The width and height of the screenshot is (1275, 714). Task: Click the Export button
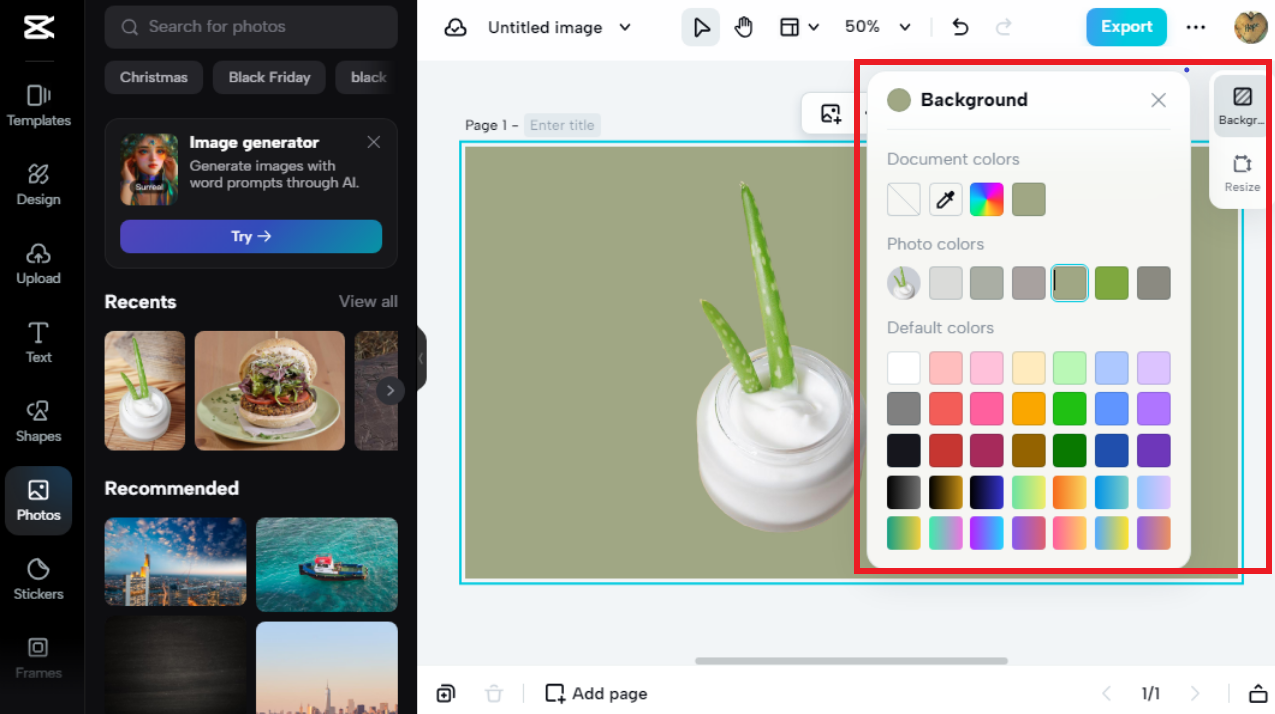tap(1127, 27)
